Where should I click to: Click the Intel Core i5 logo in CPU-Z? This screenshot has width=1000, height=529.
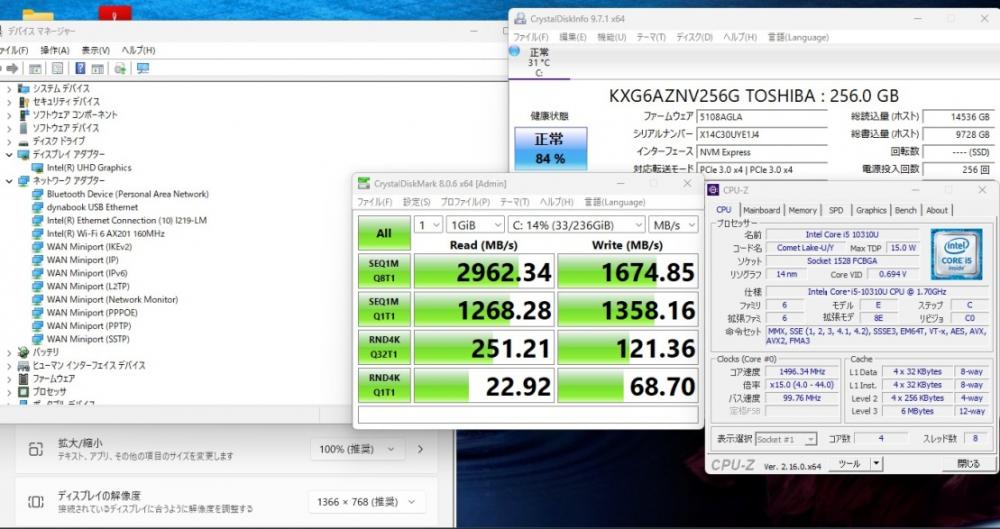click(956, 255)
